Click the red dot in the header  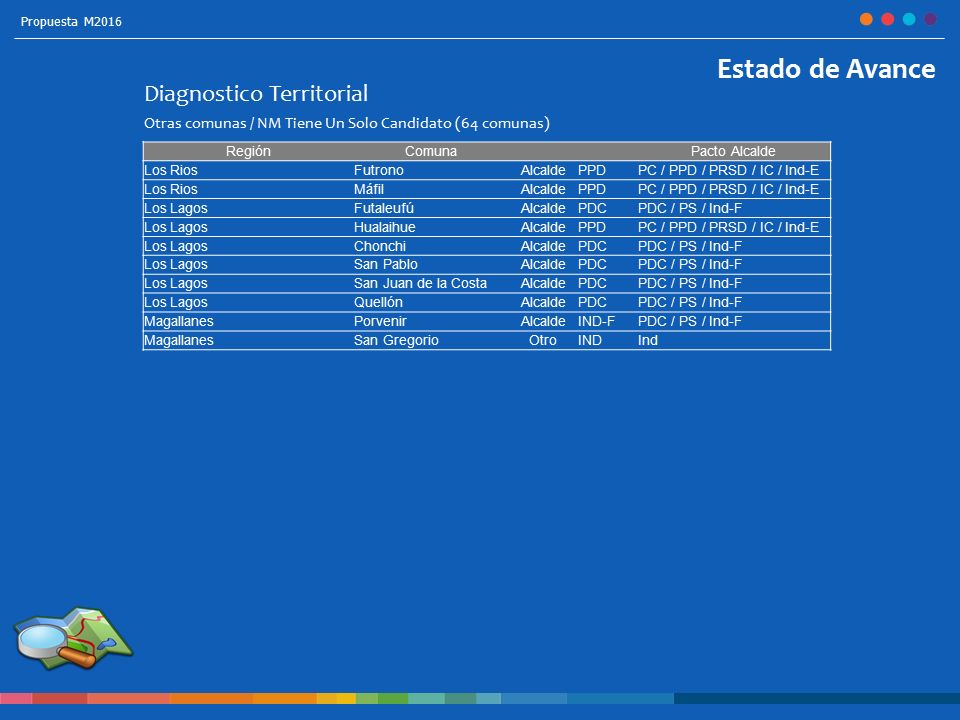coord(887,19)
